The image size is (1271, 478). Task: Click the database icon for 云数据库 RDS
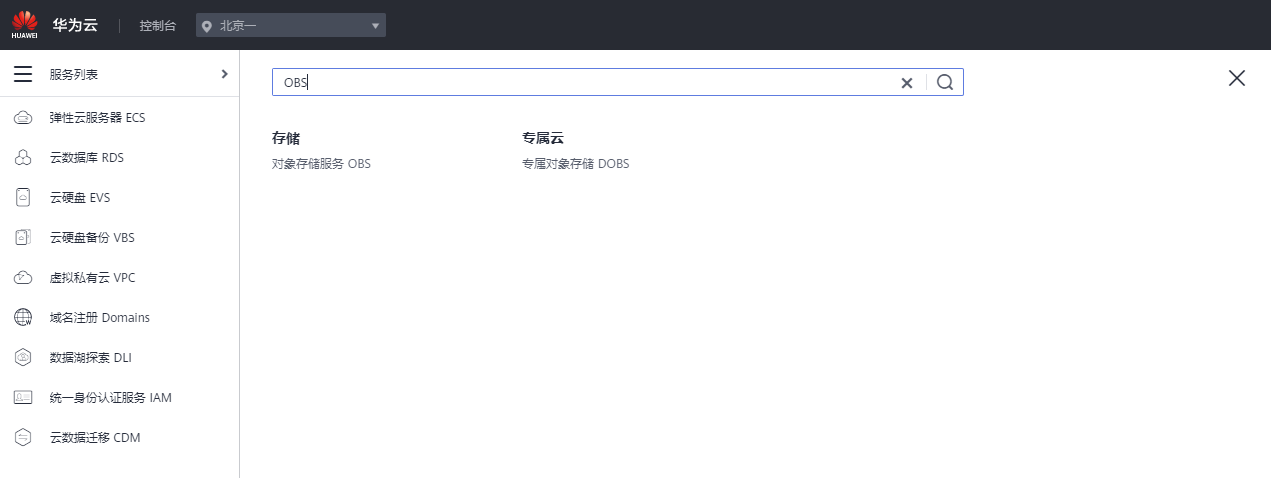pyautogui.click(x=23, y=158)
